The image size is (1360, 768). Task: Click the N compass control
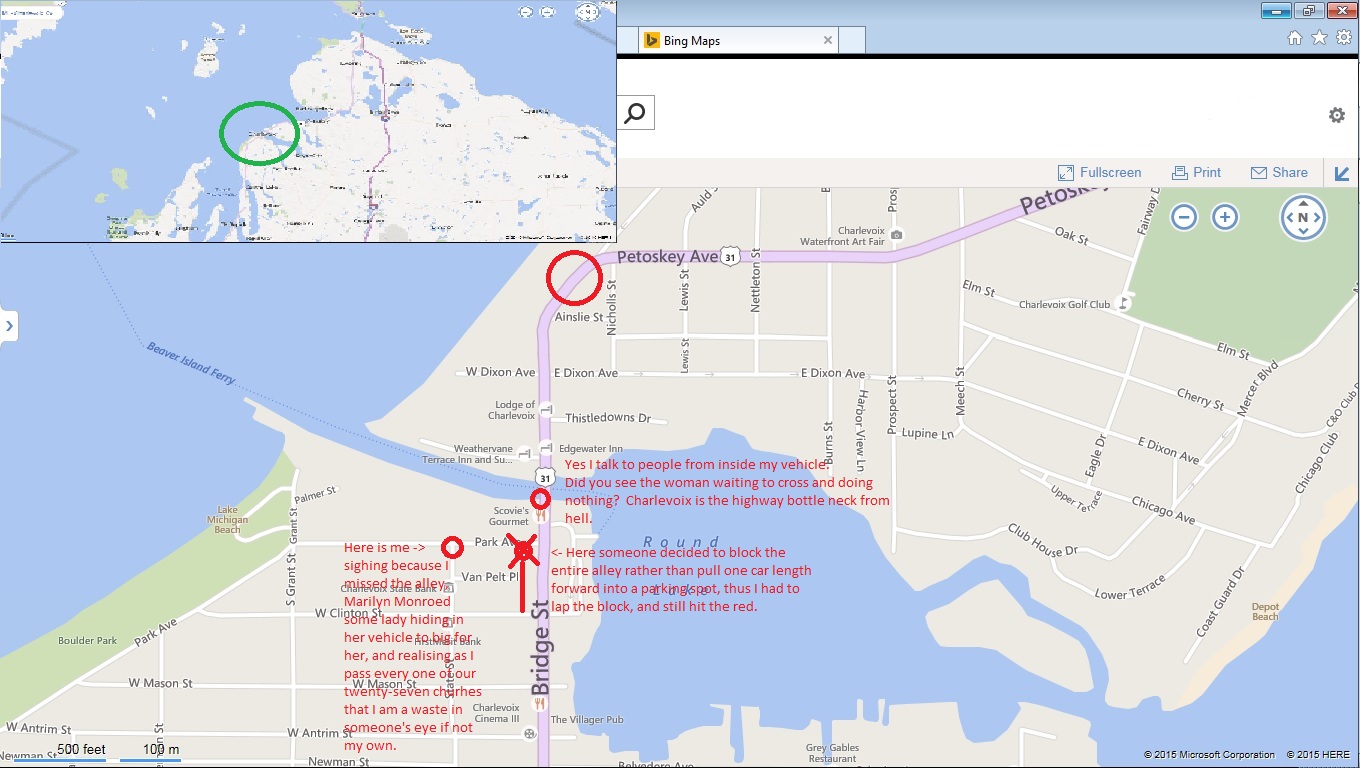point(1303,217)
